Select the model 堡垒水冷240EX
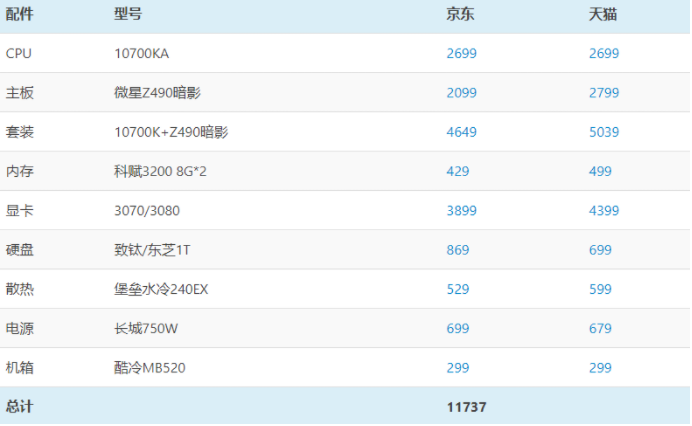 click(x=161, y=289)
